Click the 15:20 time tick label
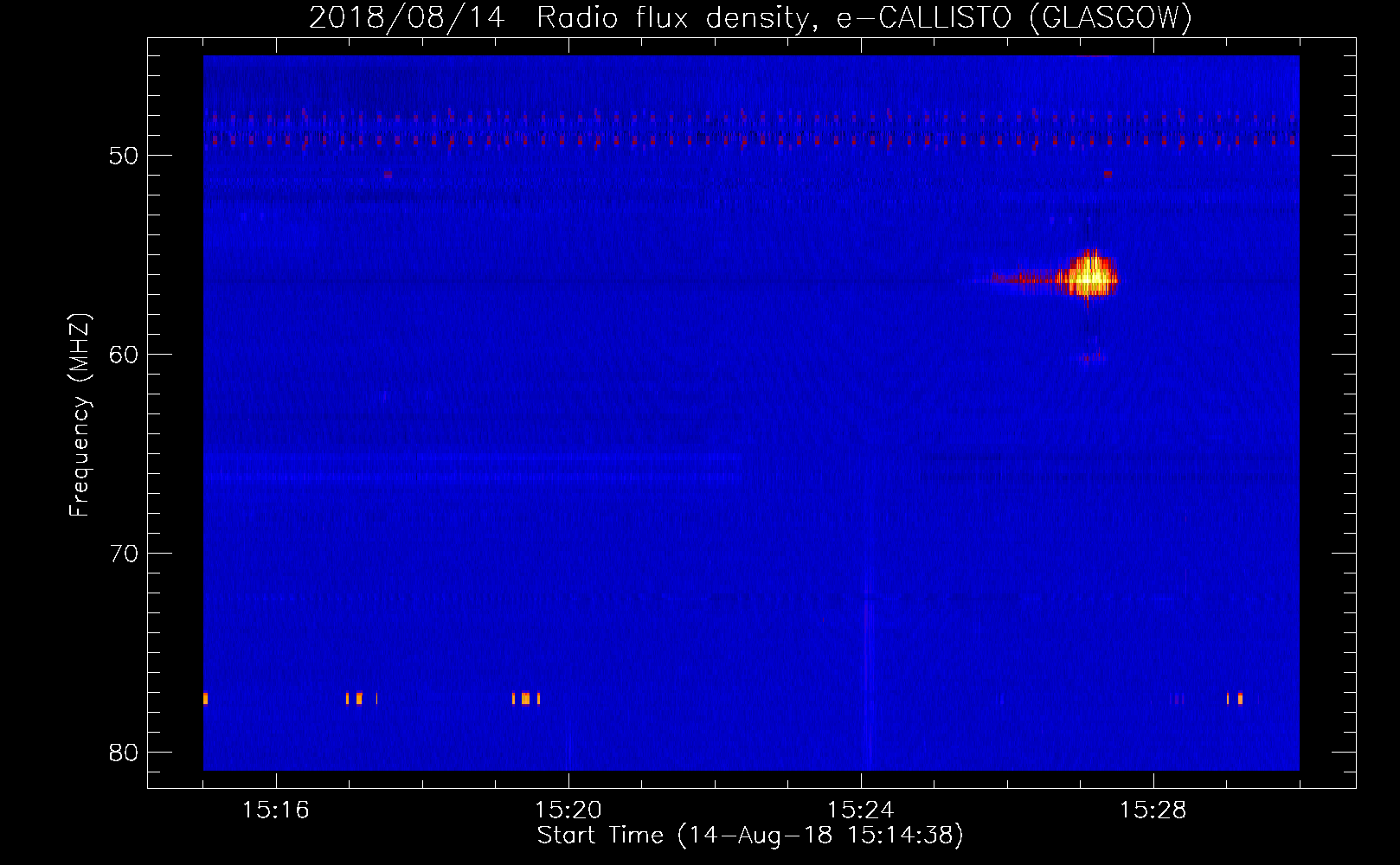The height and width of the screenshot is (865, 1400). click(x=568, y=811)
